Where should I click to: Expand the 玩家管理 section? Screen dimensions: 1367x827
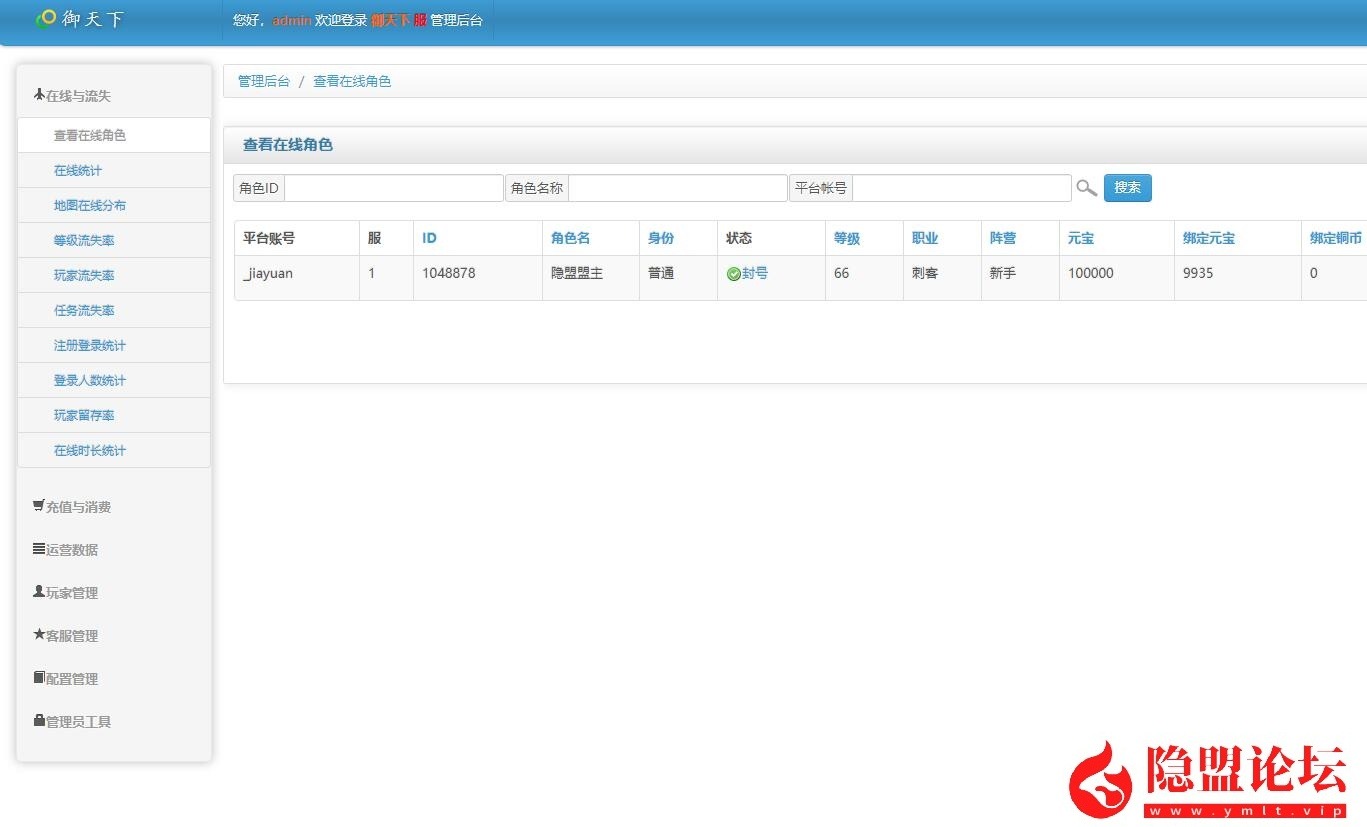click(x=71, y=592)
